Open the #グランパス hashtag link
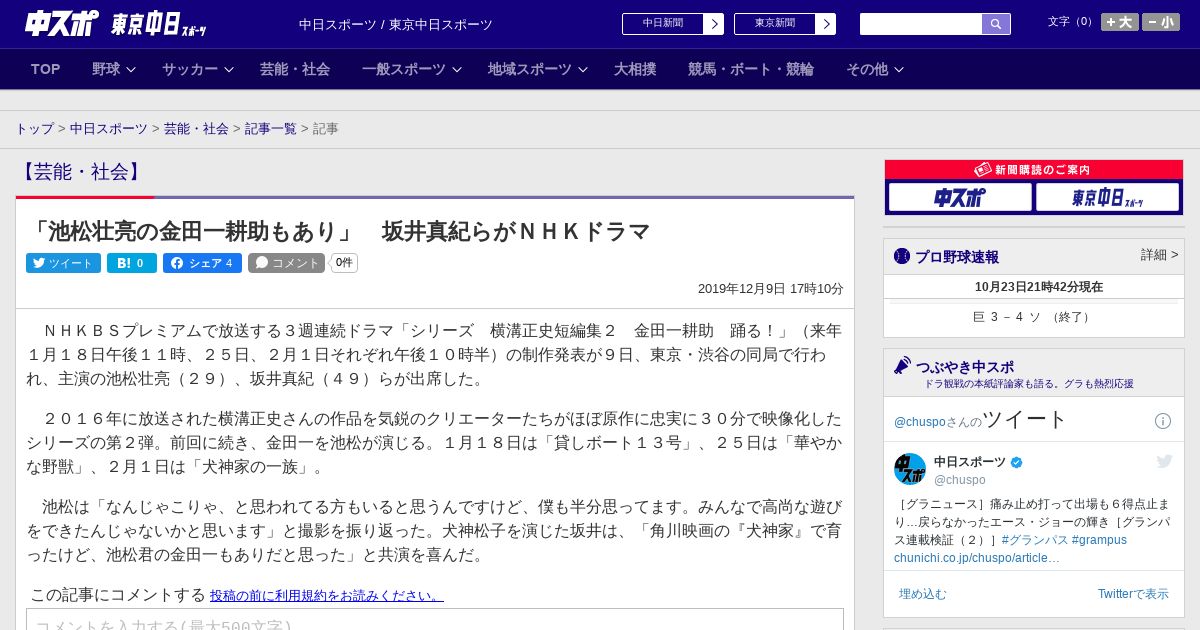This screenshot has height=630, width=1200. pyautogui.click(x=1034, y=540)
